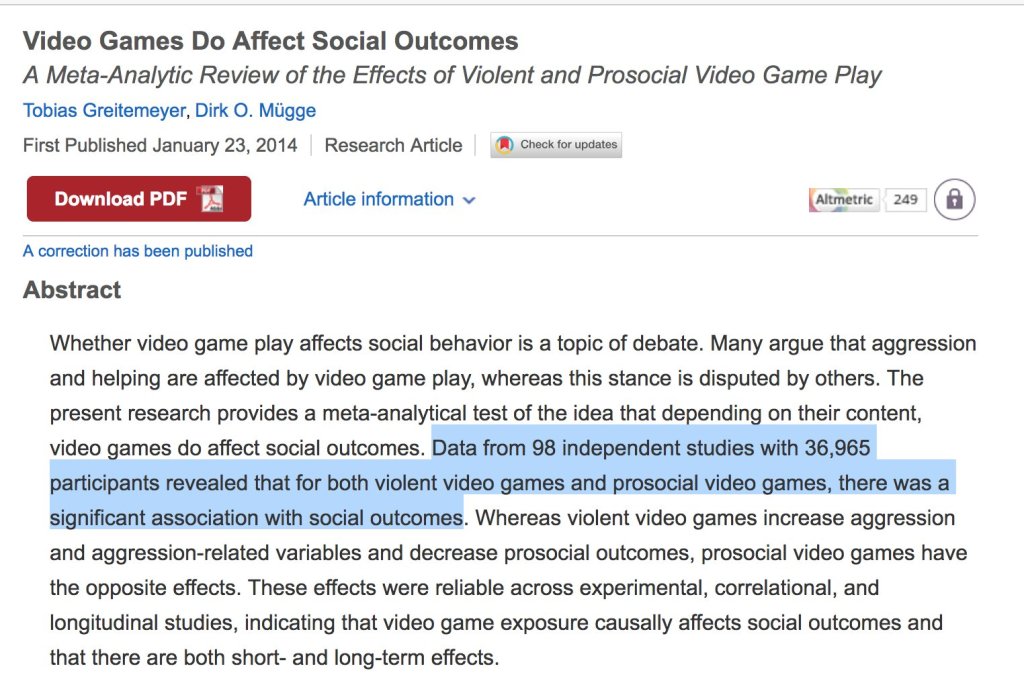Viewport: 1024px width, 685px height.
Task: Click the Abstract section heading
Action: [x=72, y=290]
